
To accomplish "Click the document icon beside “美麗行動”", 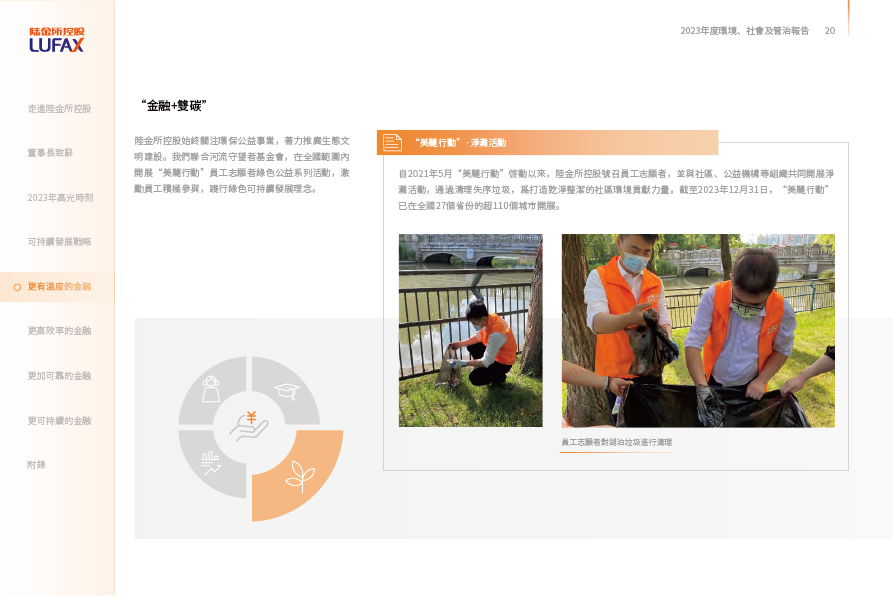I will point(392,143).
